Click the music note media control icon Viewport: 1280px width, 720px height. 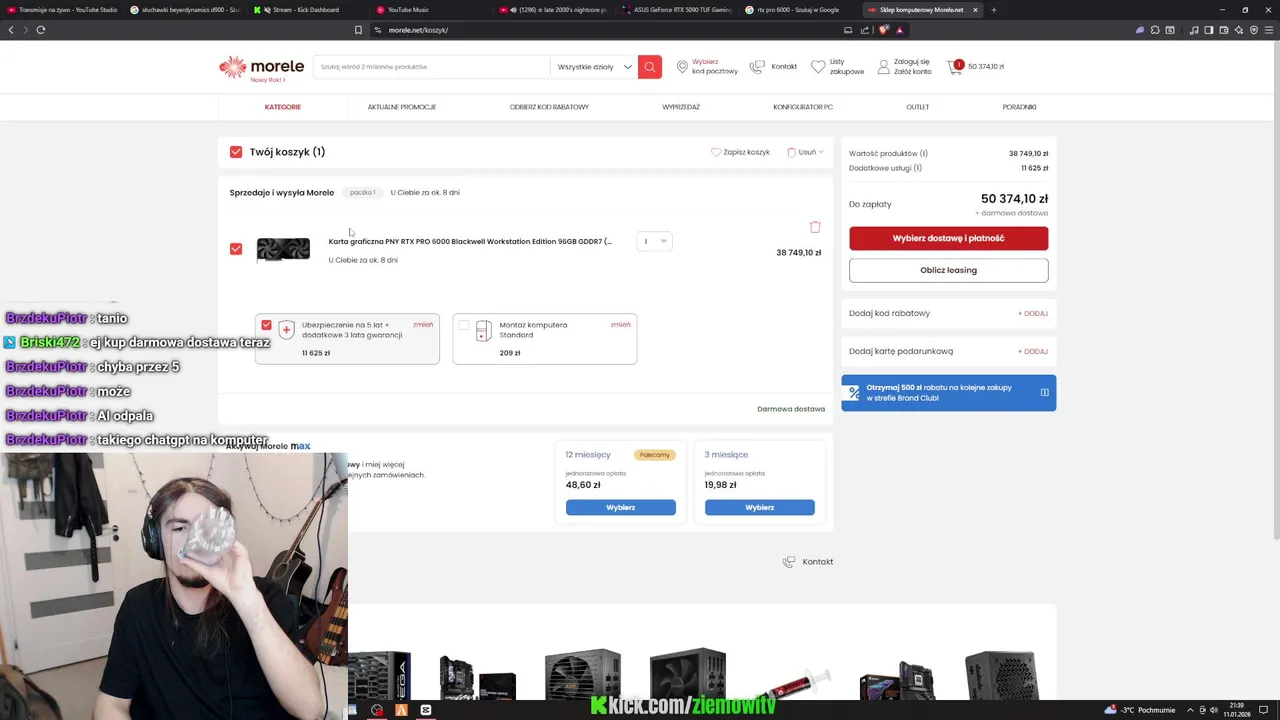1194,30
